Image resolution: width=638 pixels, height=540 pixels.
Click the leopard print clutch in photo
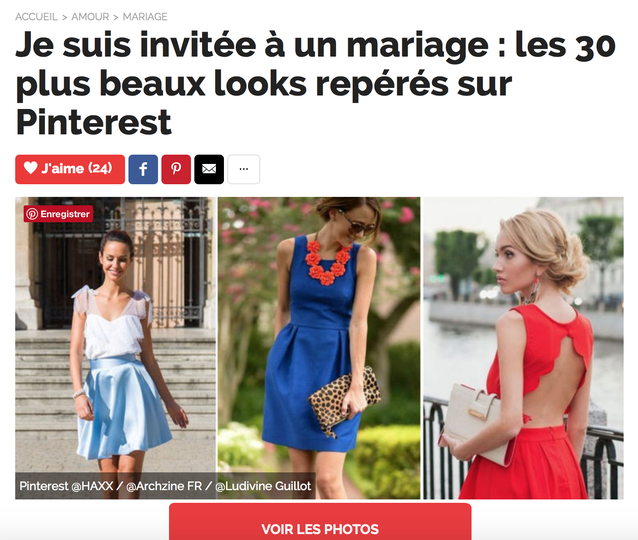(x=344, y=400)
